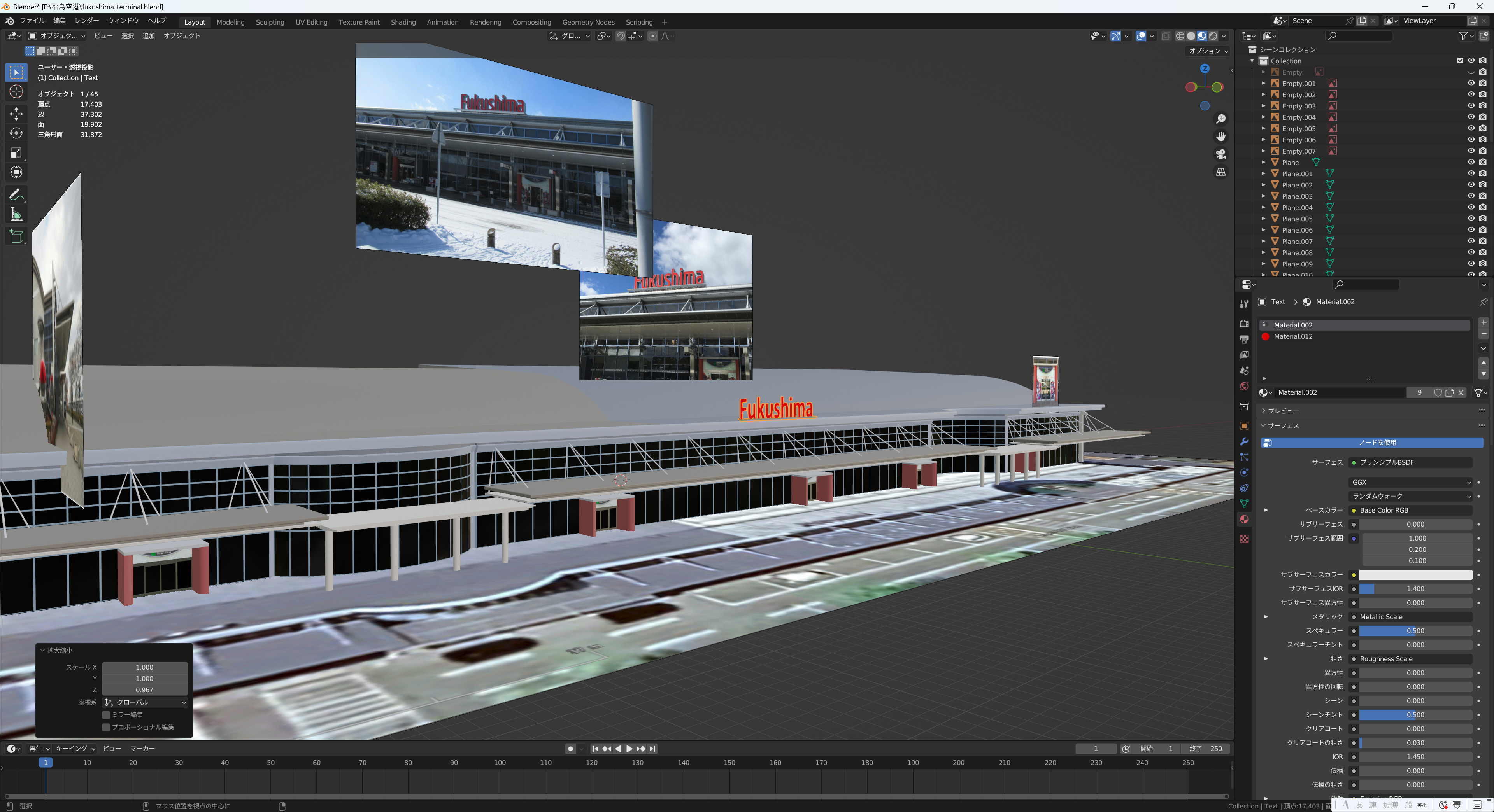The height and width of the screenshot is (812, 1494).
Task: Open the Texture properties checker tab
Action: coord(1244,539)
